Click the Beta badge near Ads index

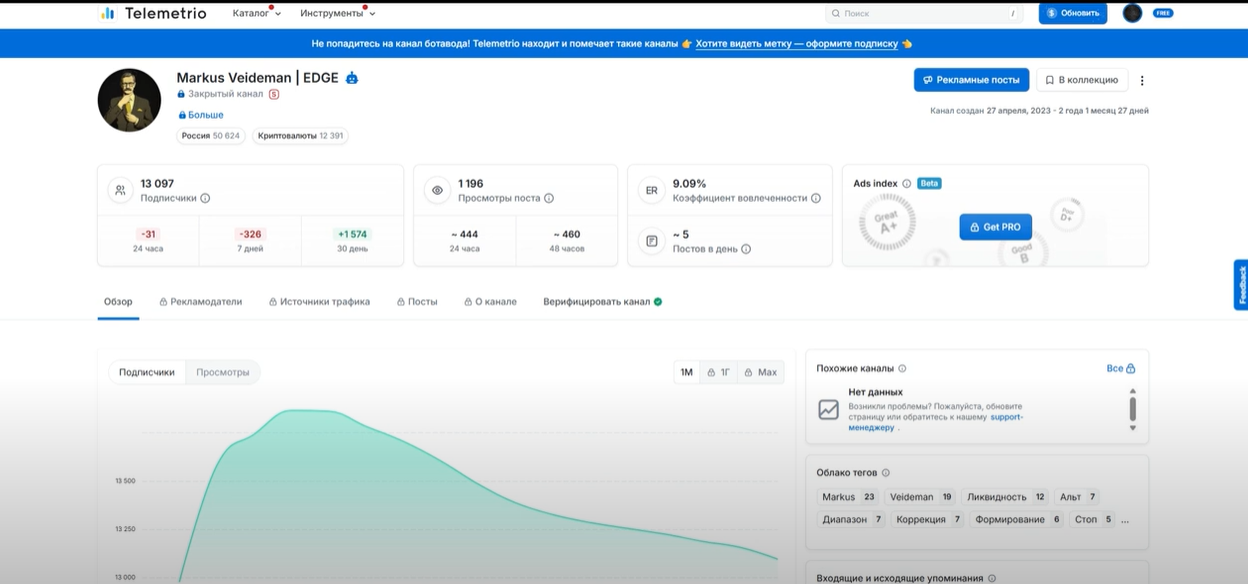tap(929, 184)
